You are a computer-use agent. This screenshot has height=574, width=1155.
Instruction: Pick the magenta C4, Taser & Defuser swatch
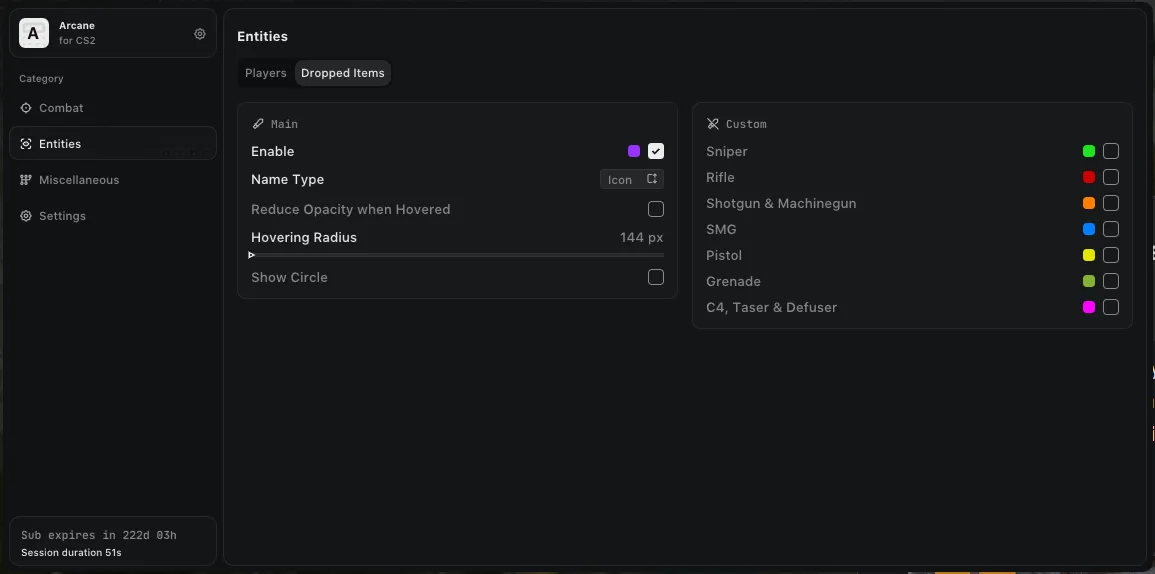[1089, 307]
